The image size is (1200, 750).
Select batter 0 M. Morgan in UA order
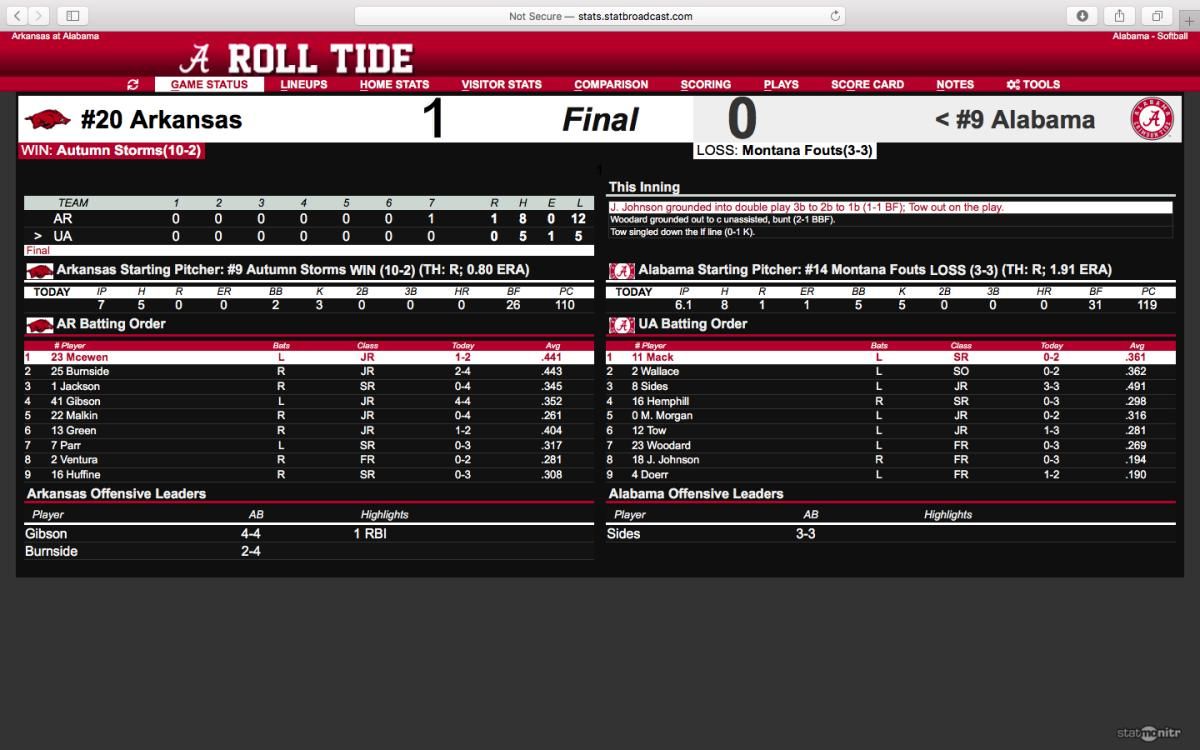click(x=890, y=416)
